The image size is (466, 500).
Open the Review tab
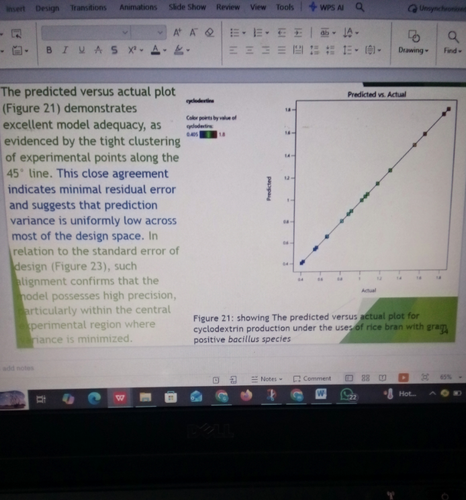click(228, 7)
